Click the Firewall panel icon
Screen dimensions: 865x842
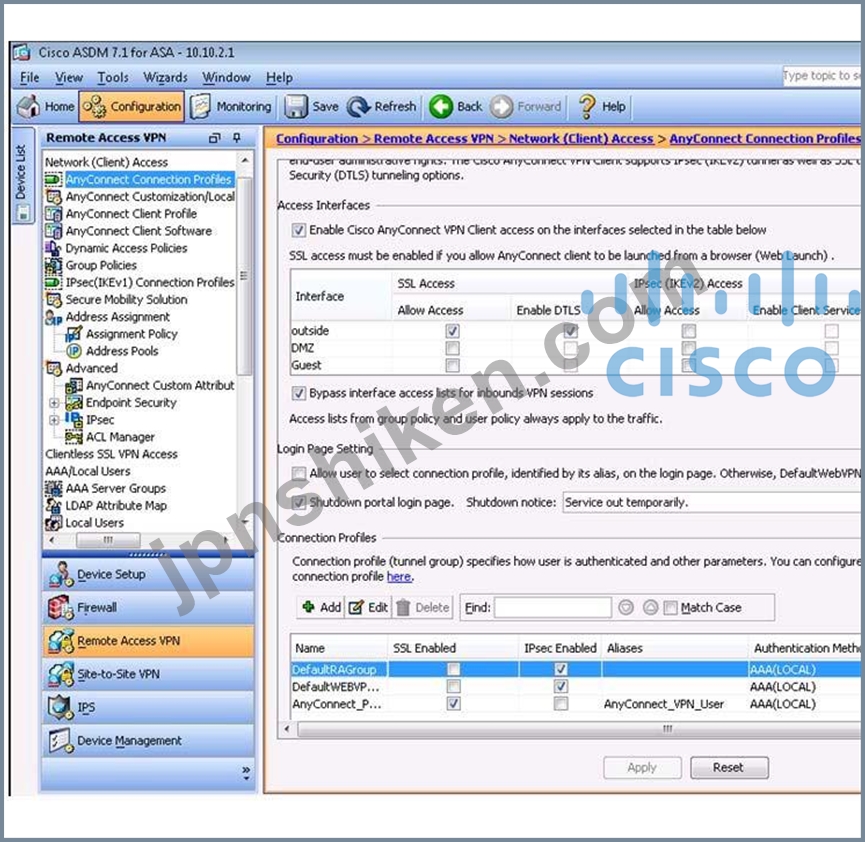point(61,607)
